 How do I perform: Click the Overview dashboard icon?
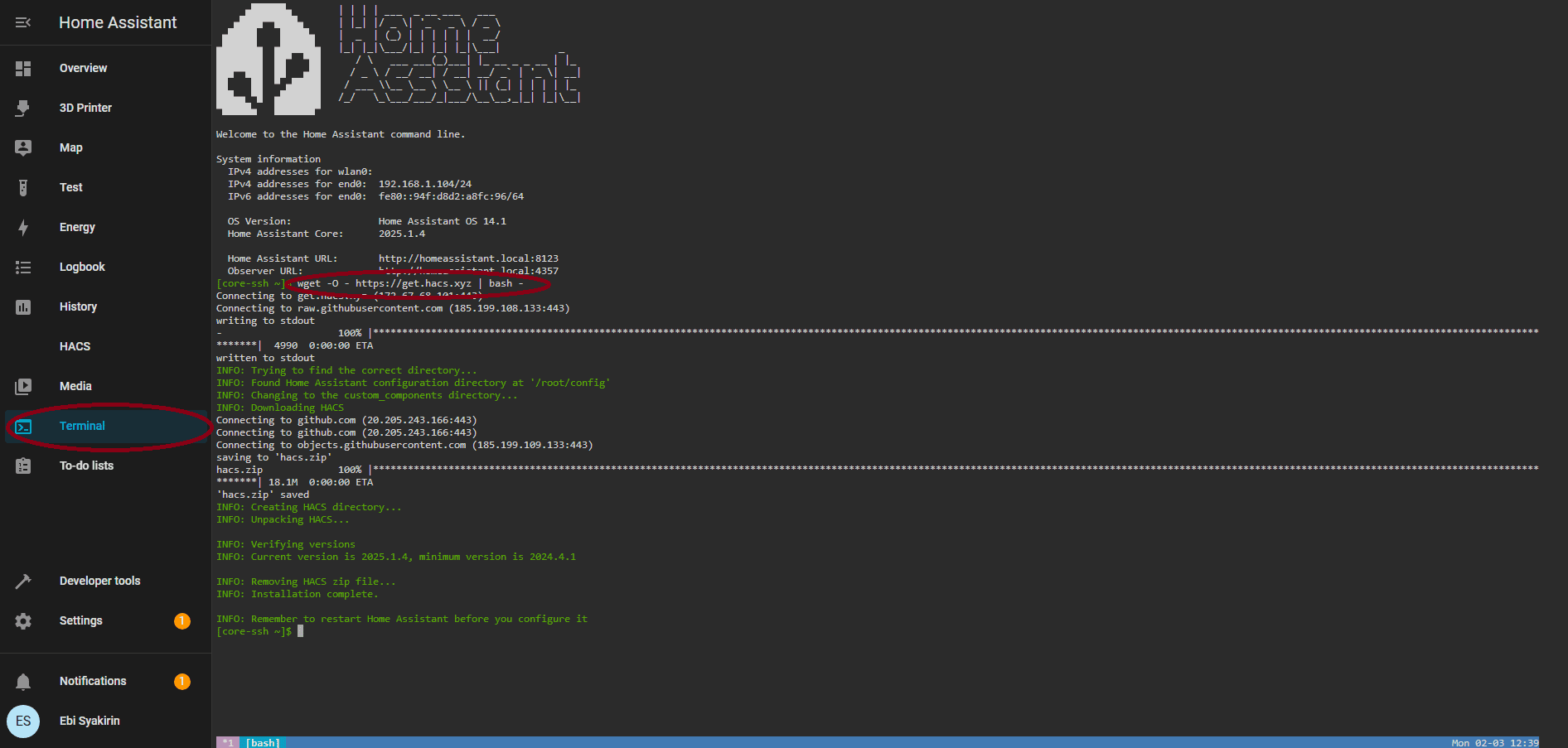click(23, 69)
